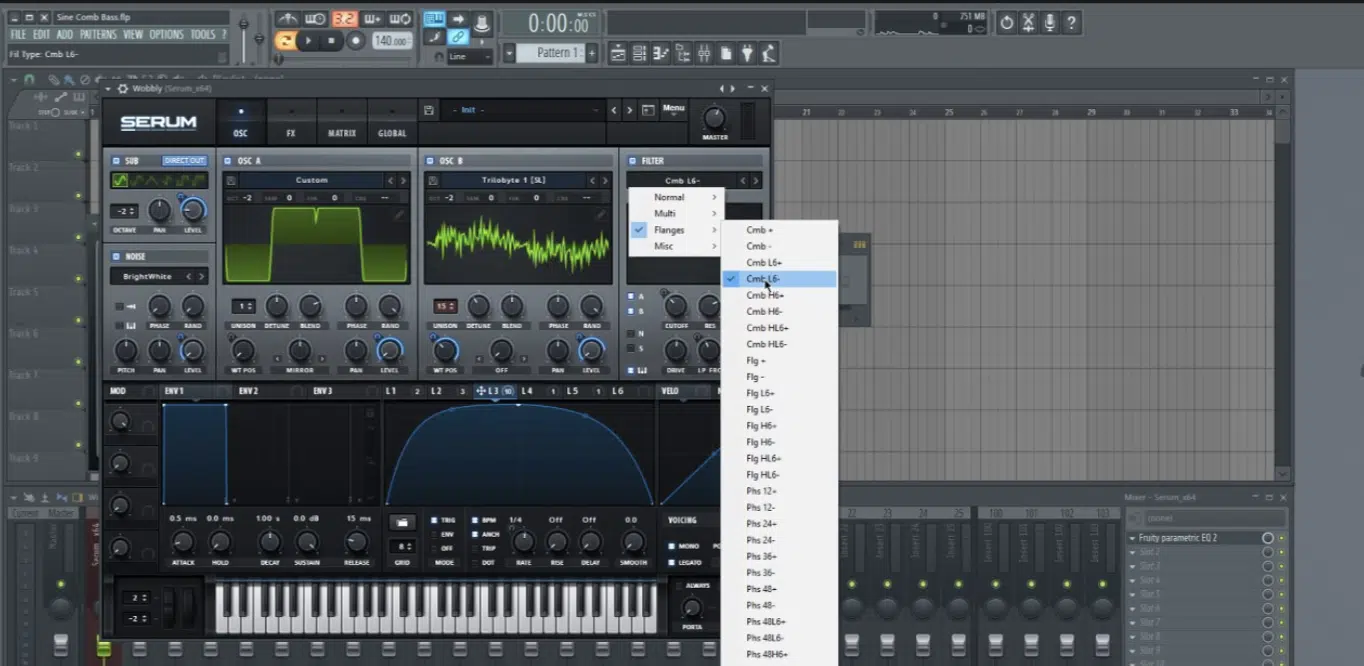Click the LFO shape folder icon
This screenshot has width=1364, height=666.
click(x=402, y=521)
